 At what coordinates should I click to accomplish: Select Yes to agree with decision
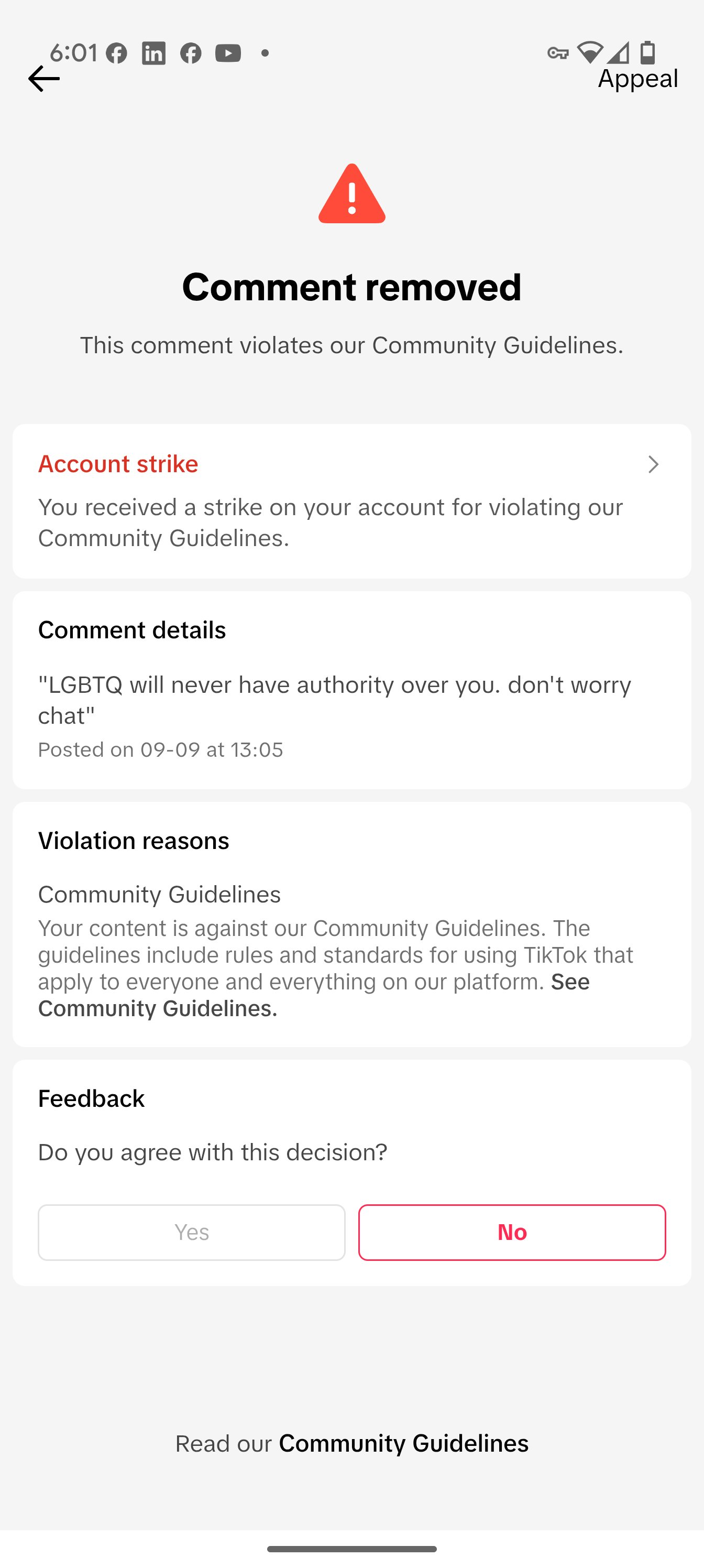tap(192, 1232)
